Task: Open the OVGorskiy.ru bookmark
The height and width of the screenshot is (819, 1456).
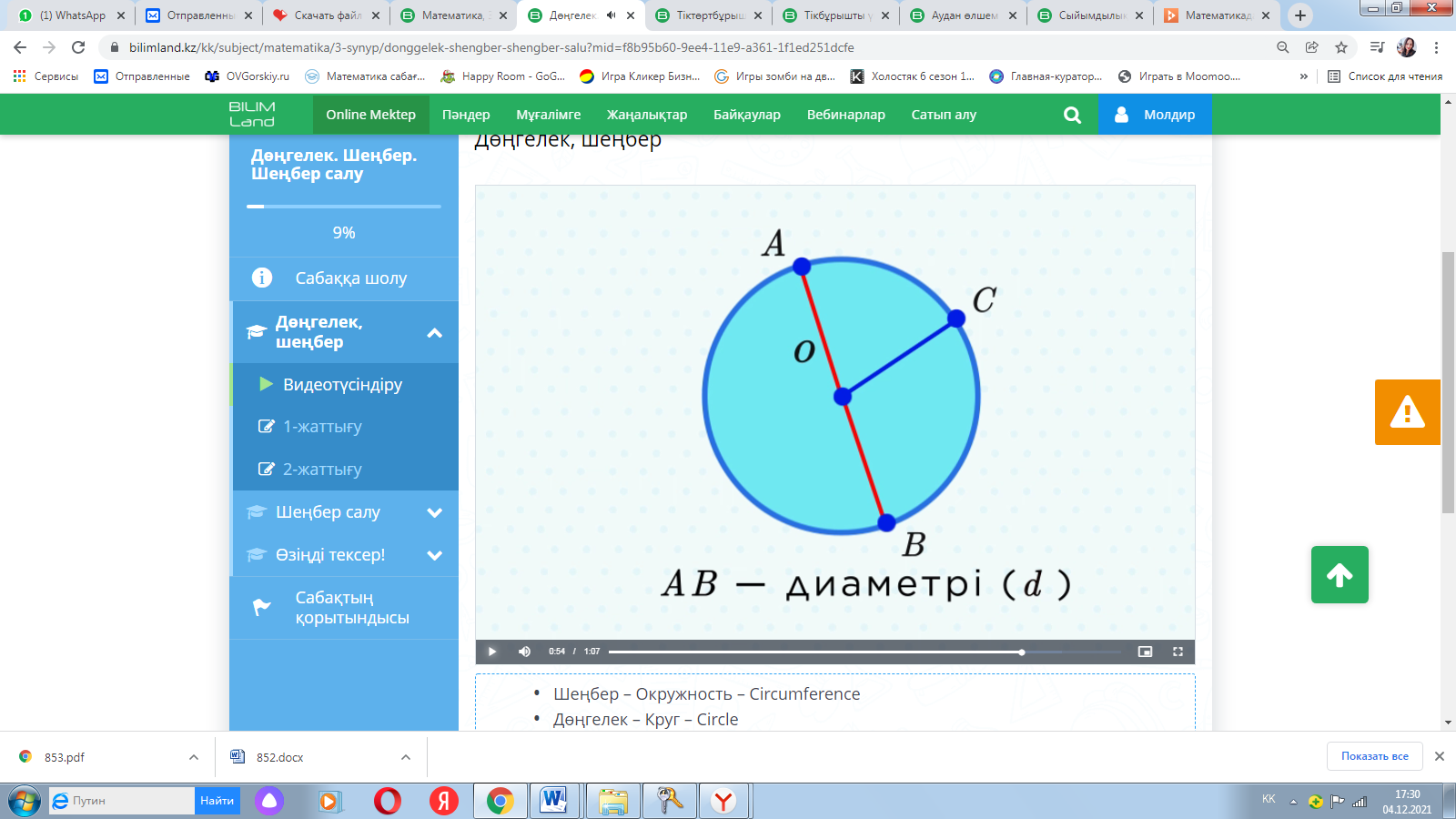Action: pyautogui.click(x=248, y=76)
